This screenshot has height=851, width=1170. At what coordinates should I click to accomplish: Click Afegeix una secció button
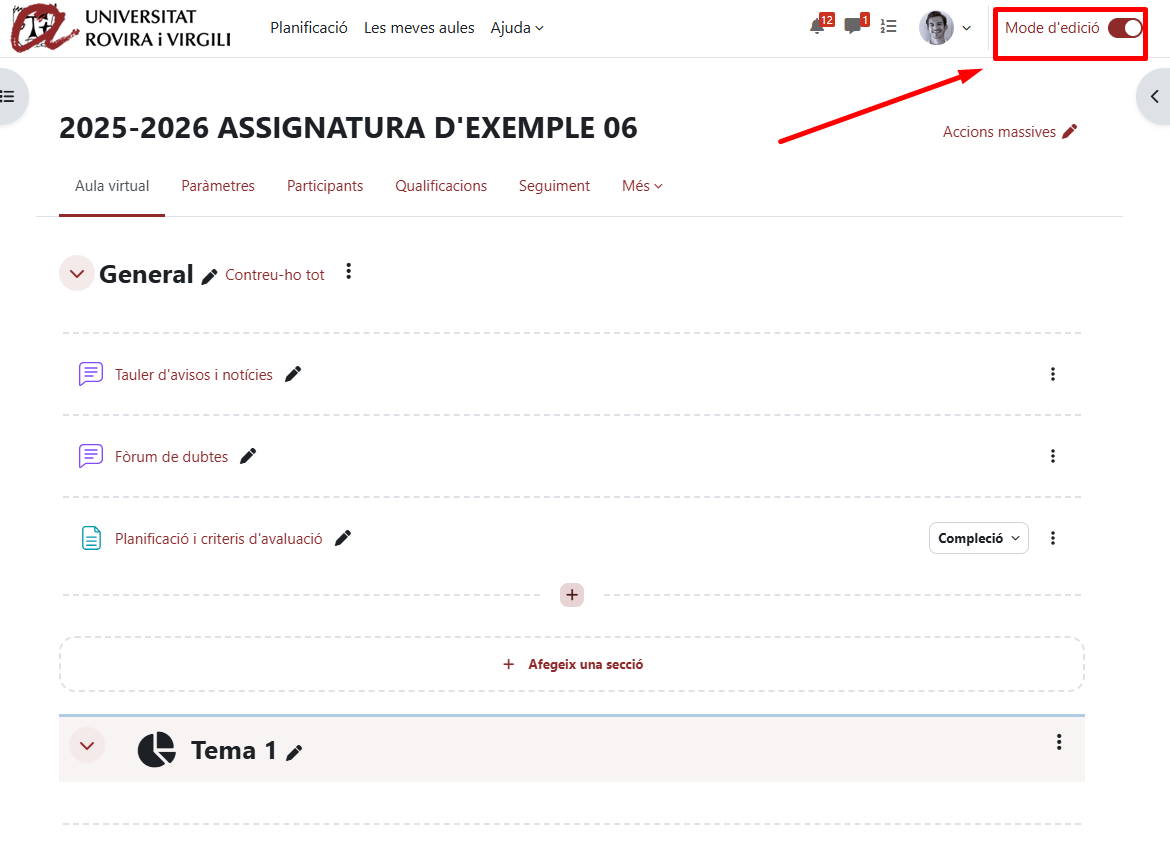573,664
